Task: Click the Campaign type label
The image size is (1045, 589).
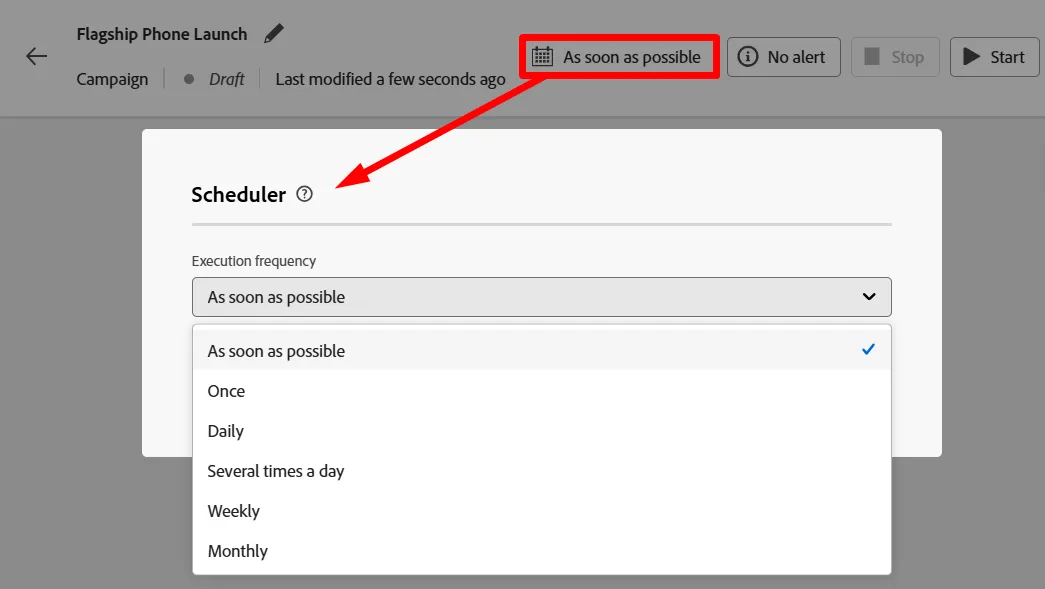Action: tap(112, 79)
